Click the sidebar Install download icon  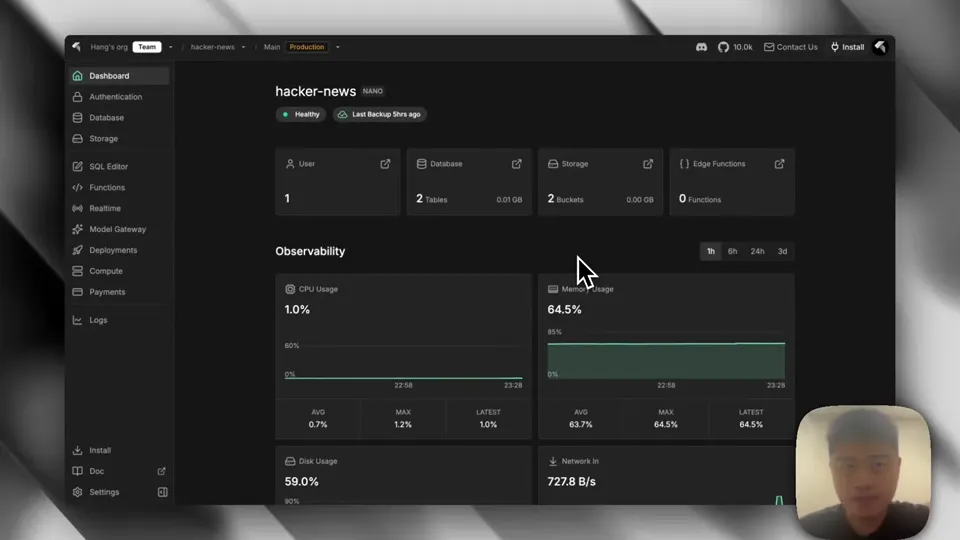77,450
